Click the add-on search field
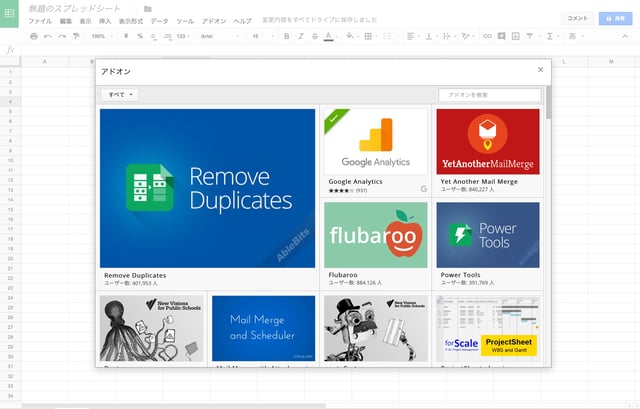640x409 pixels. click(x=490, y=95)
